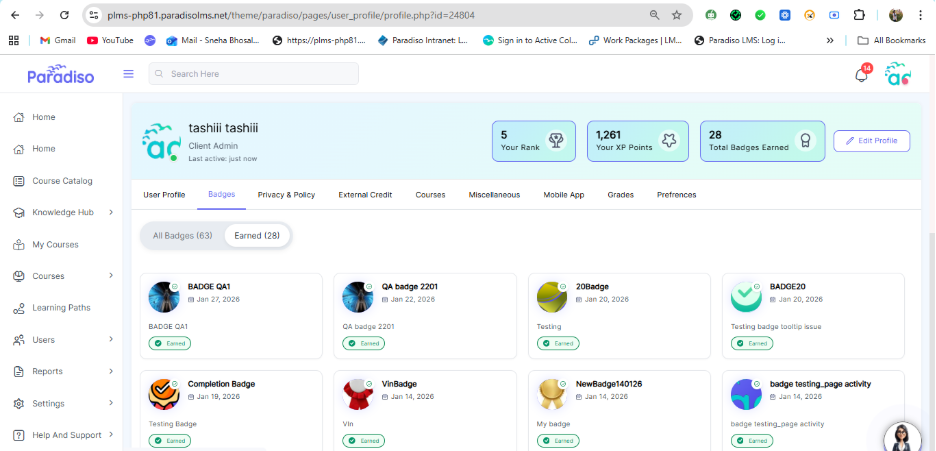Screen dimensions: 936x451
Task: Switch to the User Profile tab
Action: click(x=164, y=195)
